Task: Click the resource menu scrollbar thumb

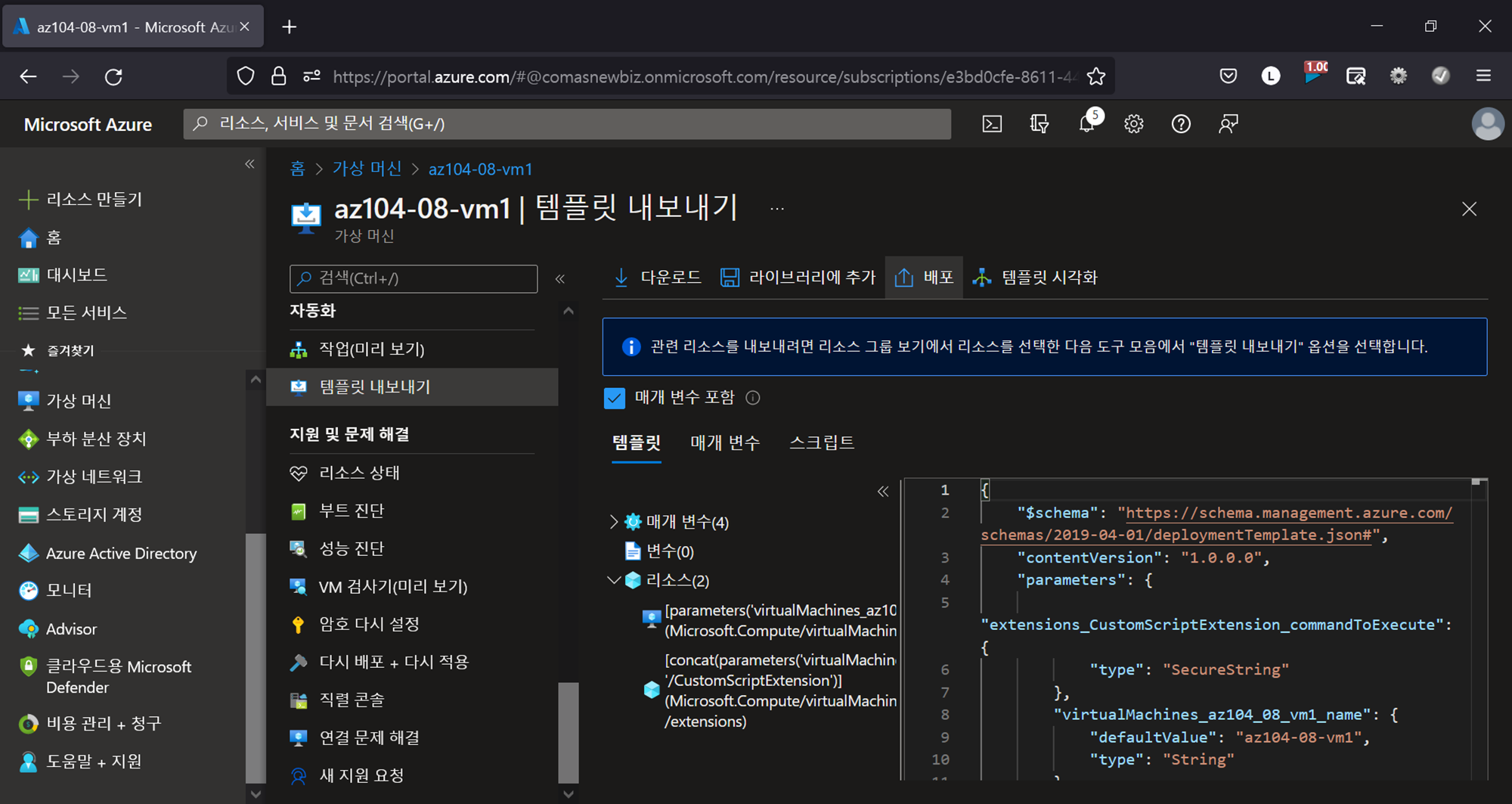Action: coord(569,732)
